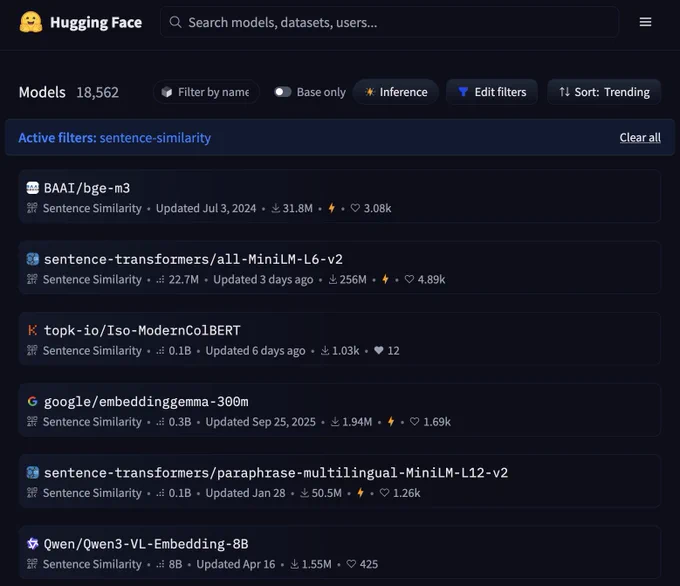The width and height of the screenshot is (680, 586).
Task: Click the Google G logo icon
Action: 33,401
